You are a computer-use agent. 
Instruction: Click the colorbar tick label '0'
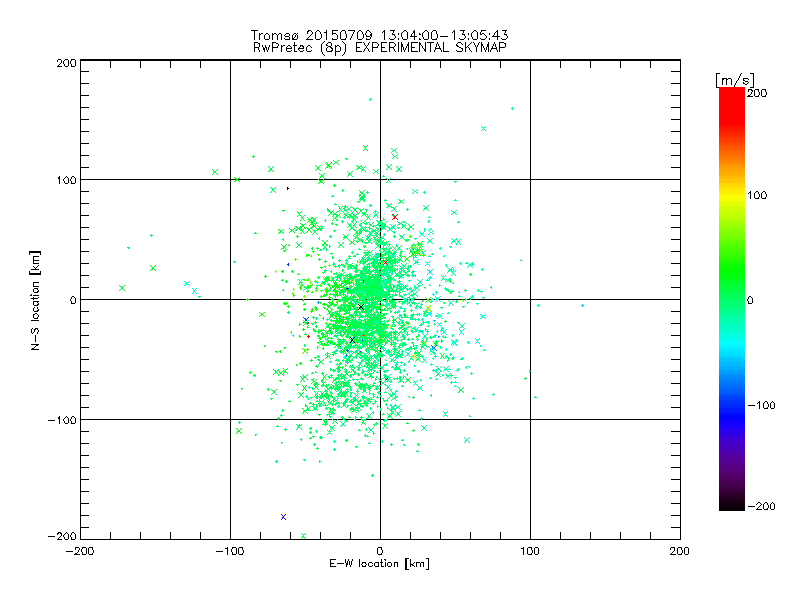click(750, 300)
